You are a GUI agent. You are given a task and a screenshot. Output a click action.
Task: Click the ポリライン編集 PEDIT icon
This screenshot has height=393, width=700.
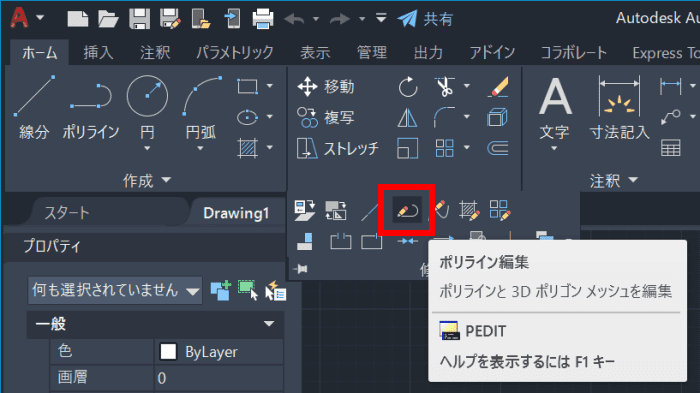407,210
